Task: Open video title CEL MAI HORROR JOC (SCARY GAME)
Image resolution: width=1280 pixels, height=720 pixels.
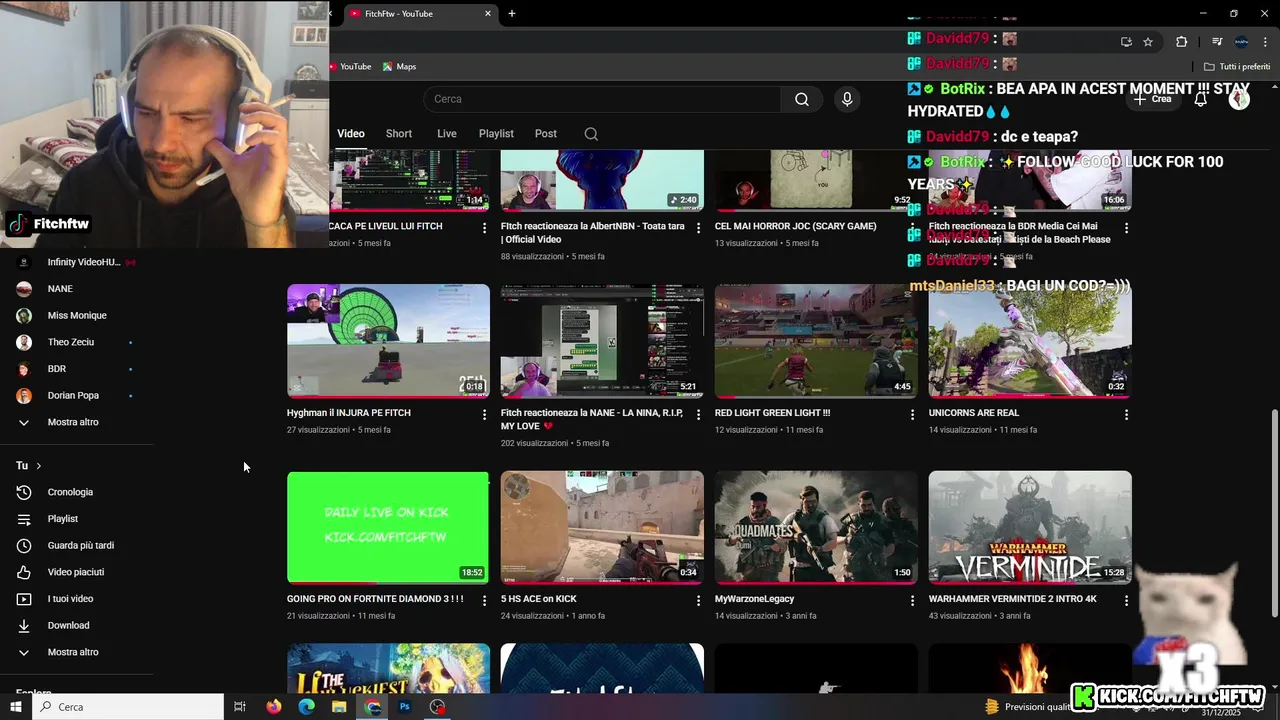Action: (796, 226)
